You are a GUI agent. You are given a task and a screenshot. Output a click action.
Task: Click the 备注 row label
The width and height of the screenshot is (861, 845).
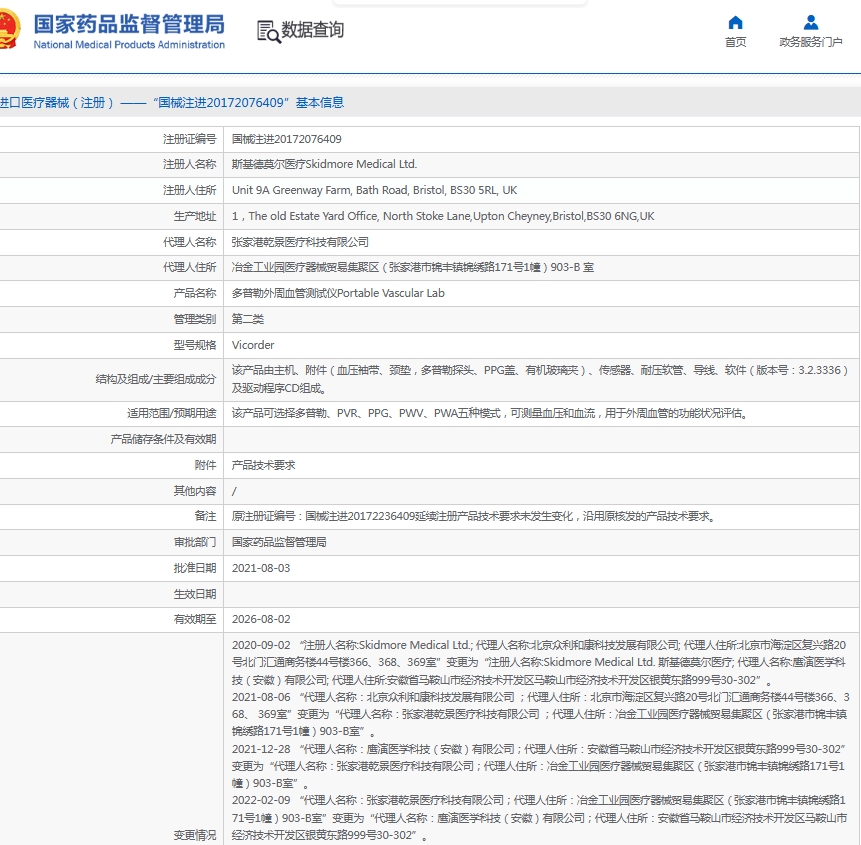(x=205, y=516)
